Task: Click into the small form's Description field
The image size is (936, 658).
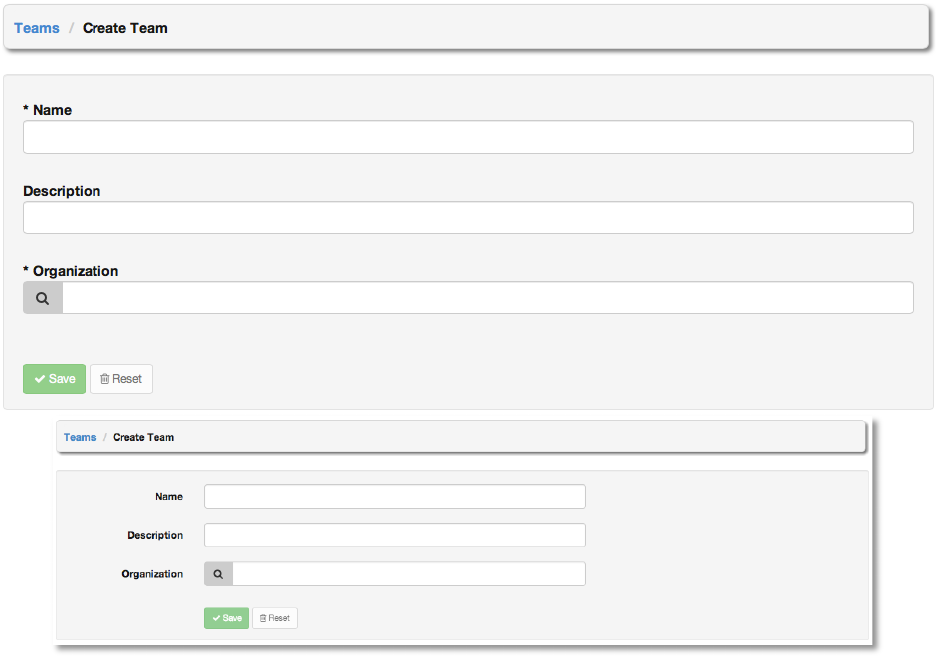Action: click(394, 535)
